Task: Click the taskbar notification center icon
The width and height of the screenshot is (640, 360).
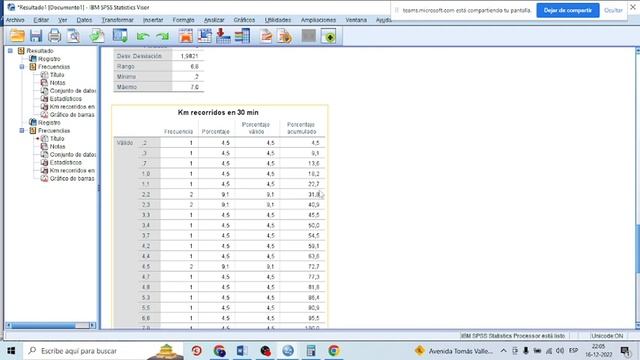Action: click(625, 351)
